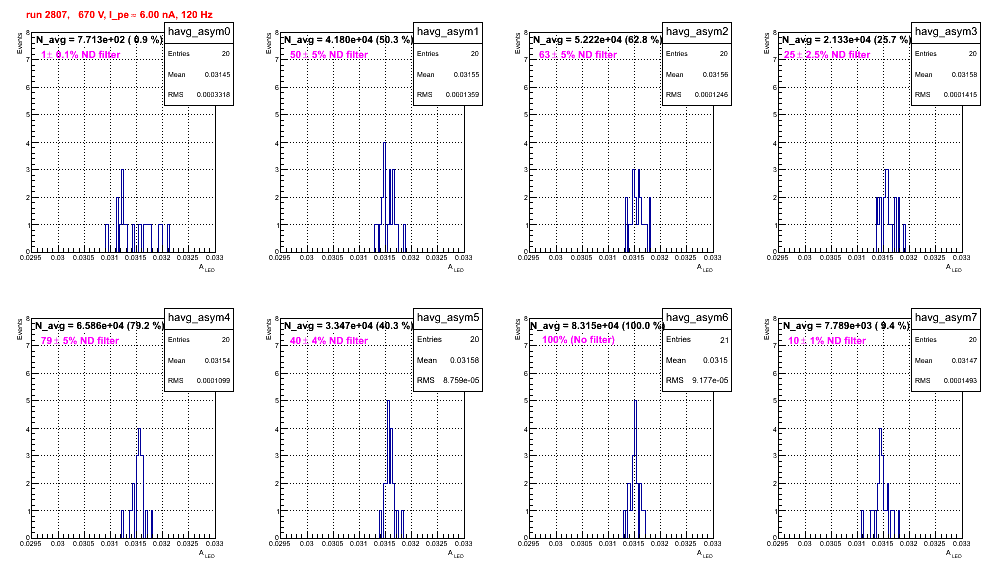The height and width of the screenshot is (572, 996).
Task: Click the N_avg = 2.133e+04 label
Action: 845,40
